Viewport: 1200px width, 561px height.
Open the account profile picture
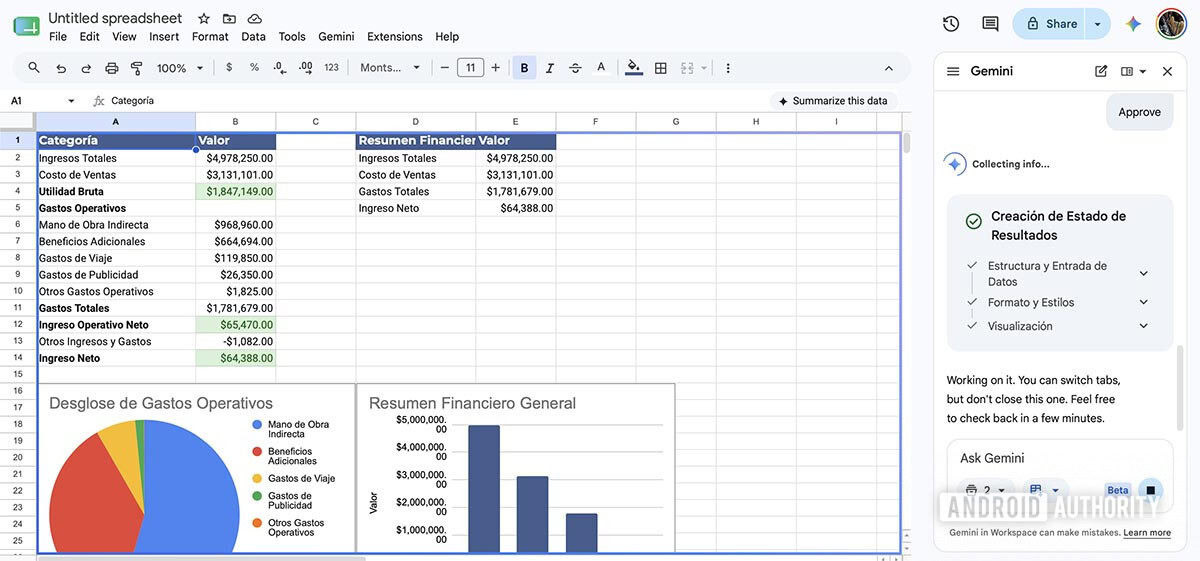point(1171,24)
